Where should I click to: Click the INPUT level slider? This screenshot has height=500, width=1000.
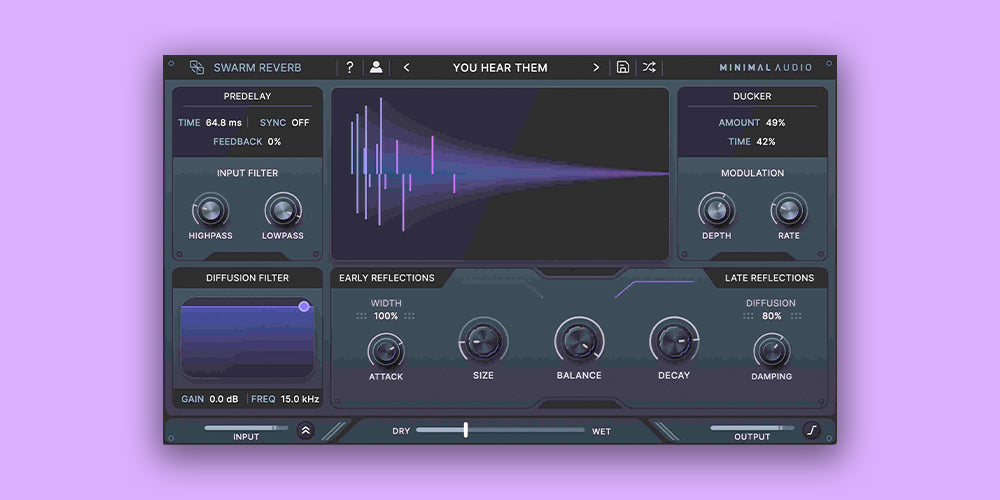pyautogui.click(x=246, y=428)
